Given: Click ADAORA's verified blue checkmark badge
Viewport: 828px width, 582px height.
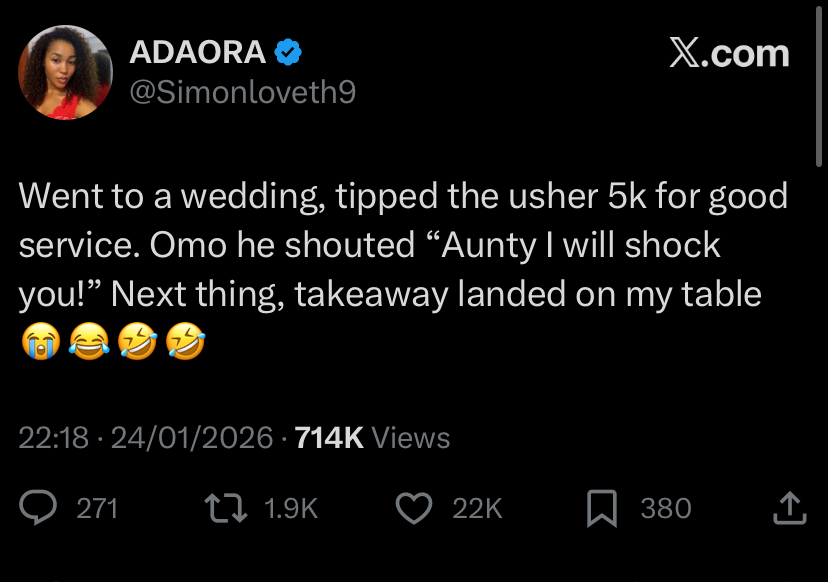Looking at the screenshot, I should click(x=286, y=54).
